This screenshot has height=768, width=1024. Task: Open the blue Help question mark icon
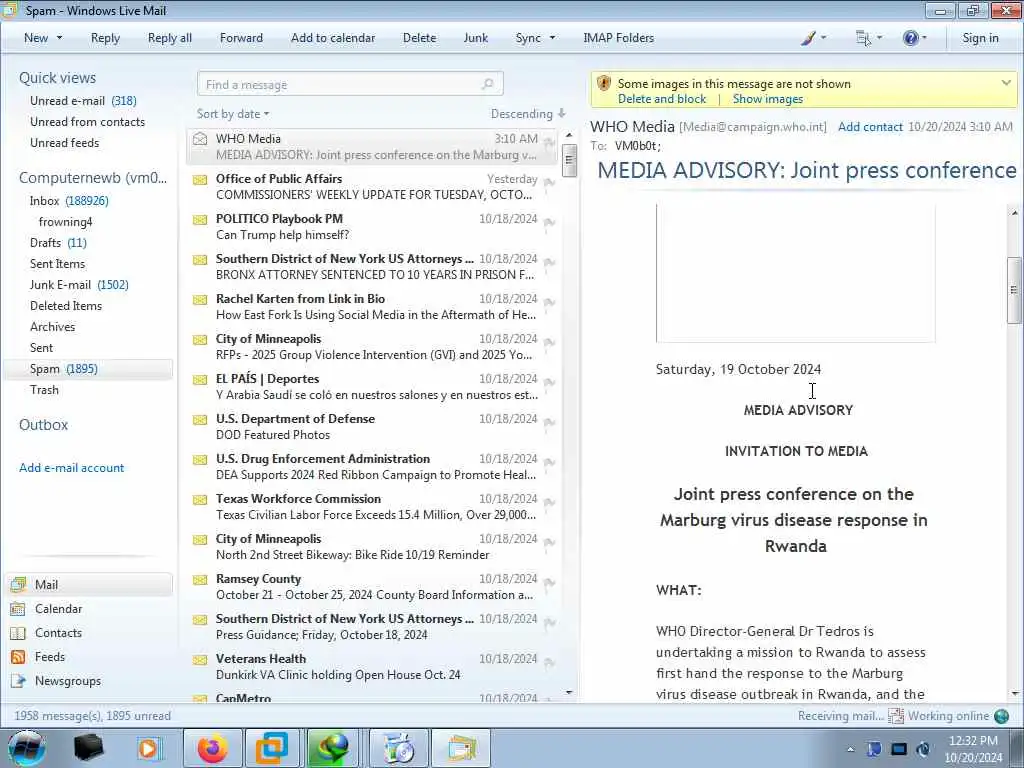pyautogui.click(x=910, y=38)
